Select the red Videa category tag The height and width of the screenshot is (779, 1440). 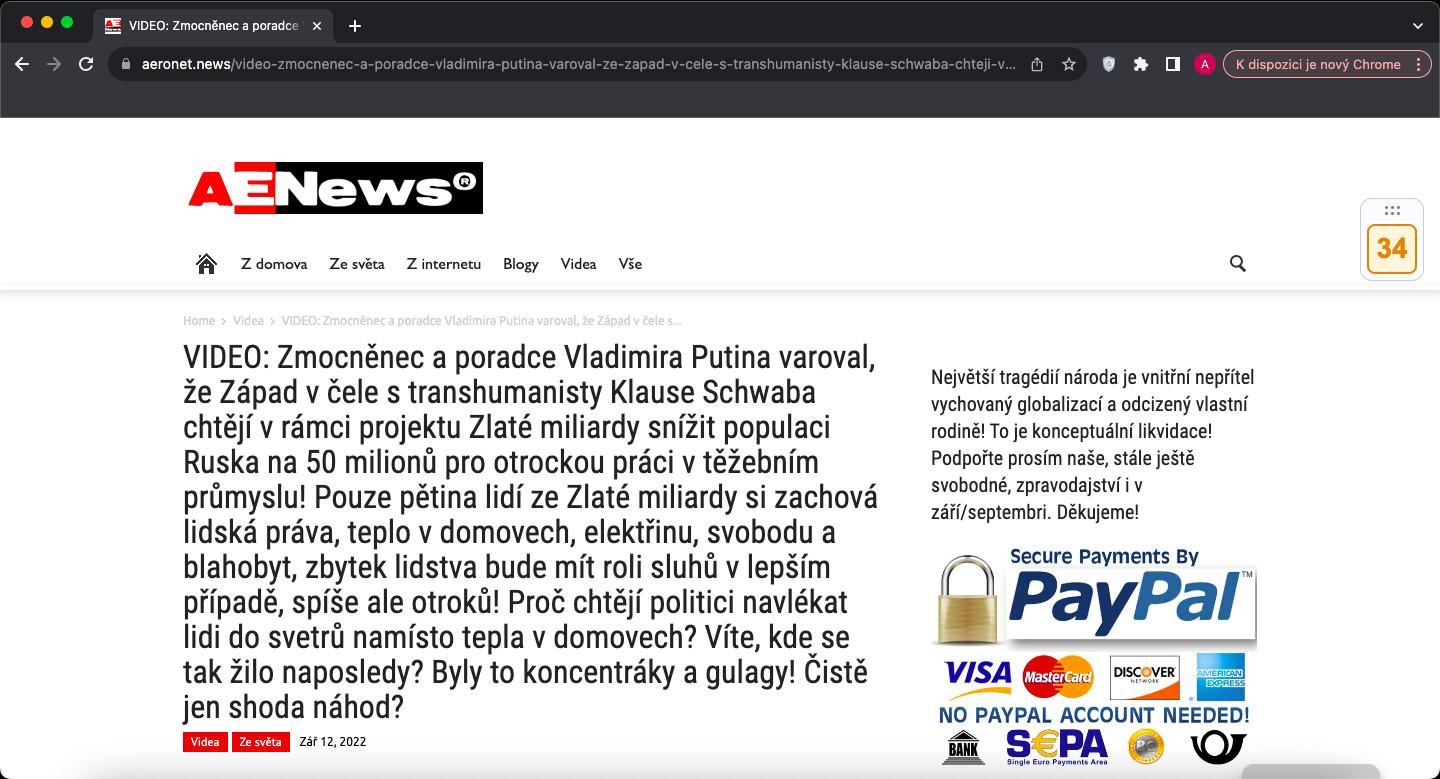tap(205, 742)
